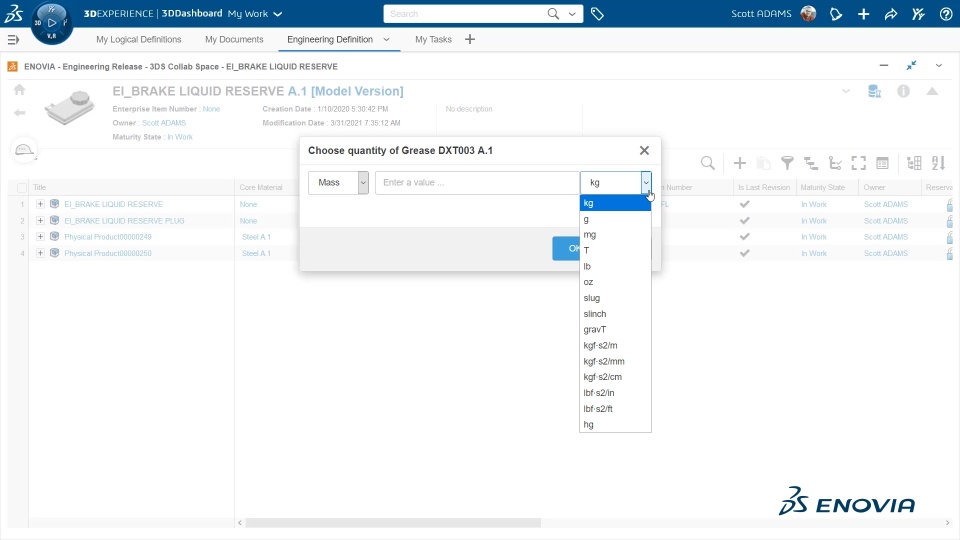Image resolution: width=960 pixels, height=540 pixels.
Task: Open the database relations icon
Action: point(874,91)
